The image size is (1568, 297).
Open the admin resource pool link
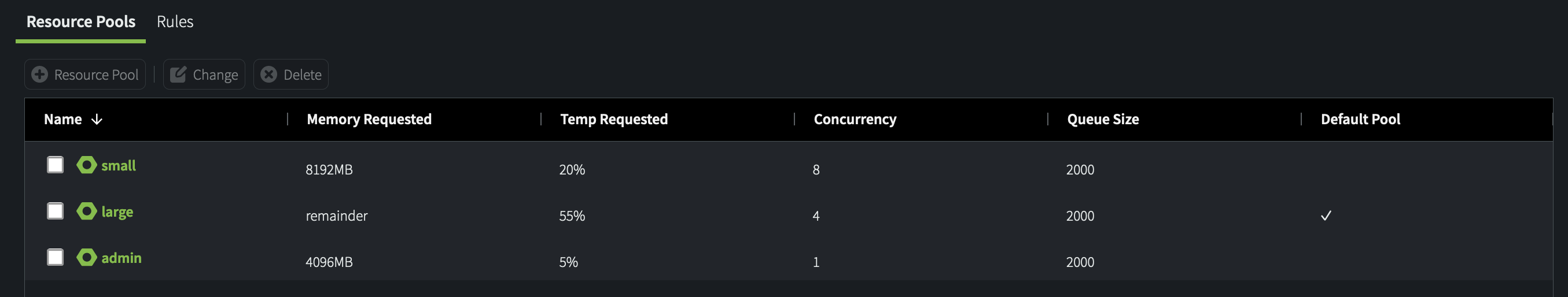(121, 258)
